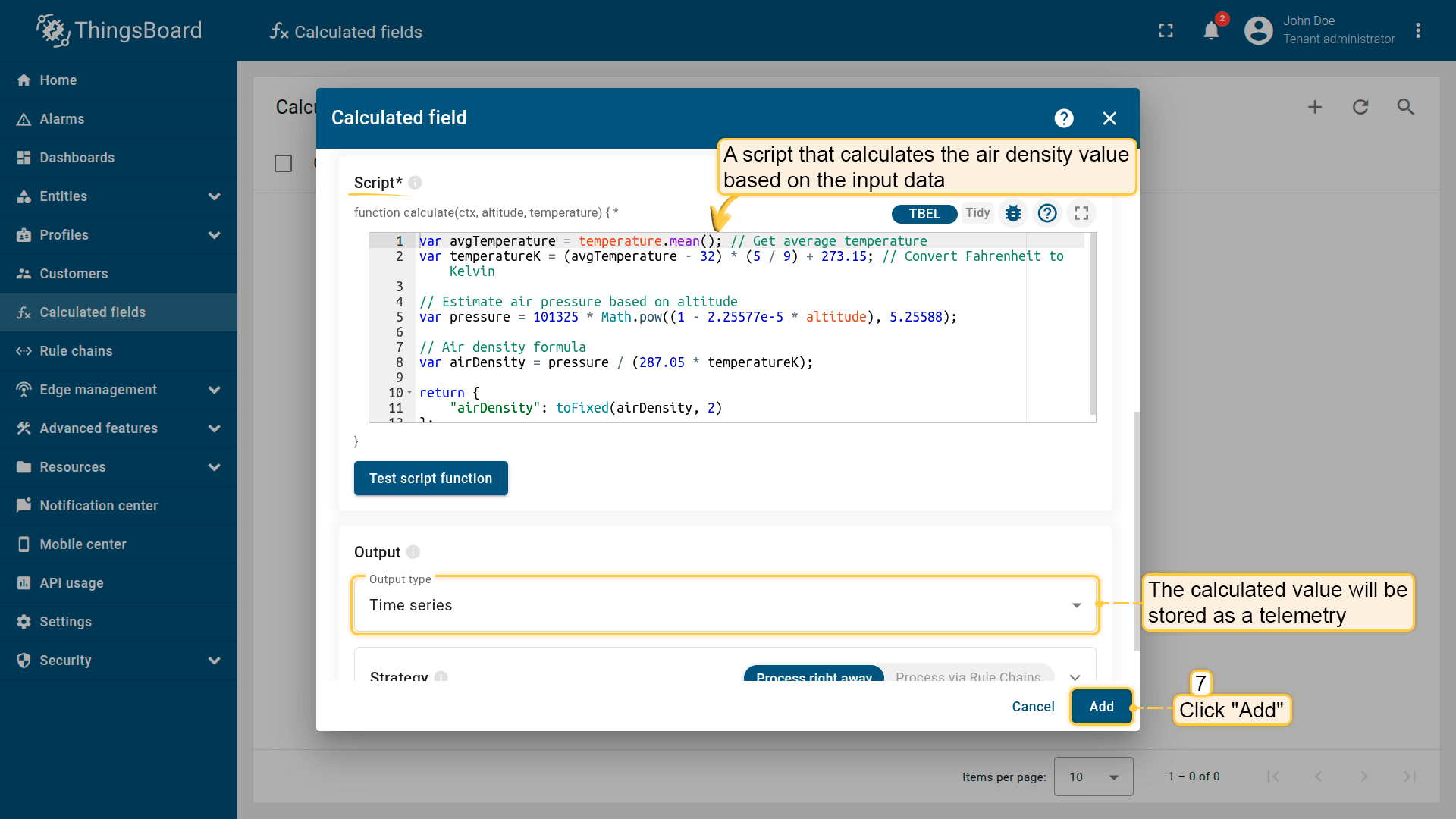Click the dialog's vertical scrollbar
This screenshot has width=1456, height=819.
tap(1136, 531)
